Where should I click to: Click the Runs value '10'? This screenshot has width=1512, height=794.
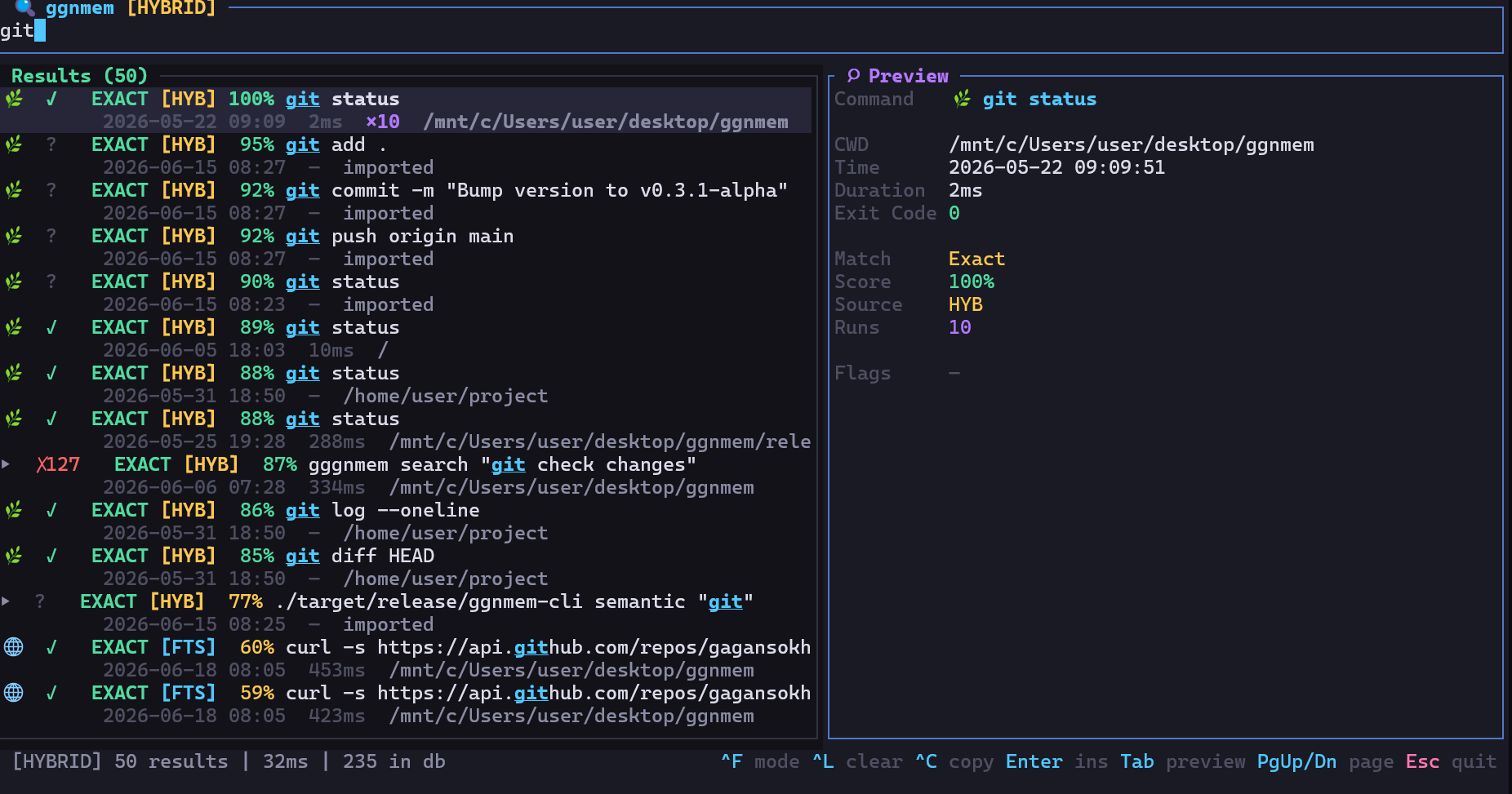959,327
